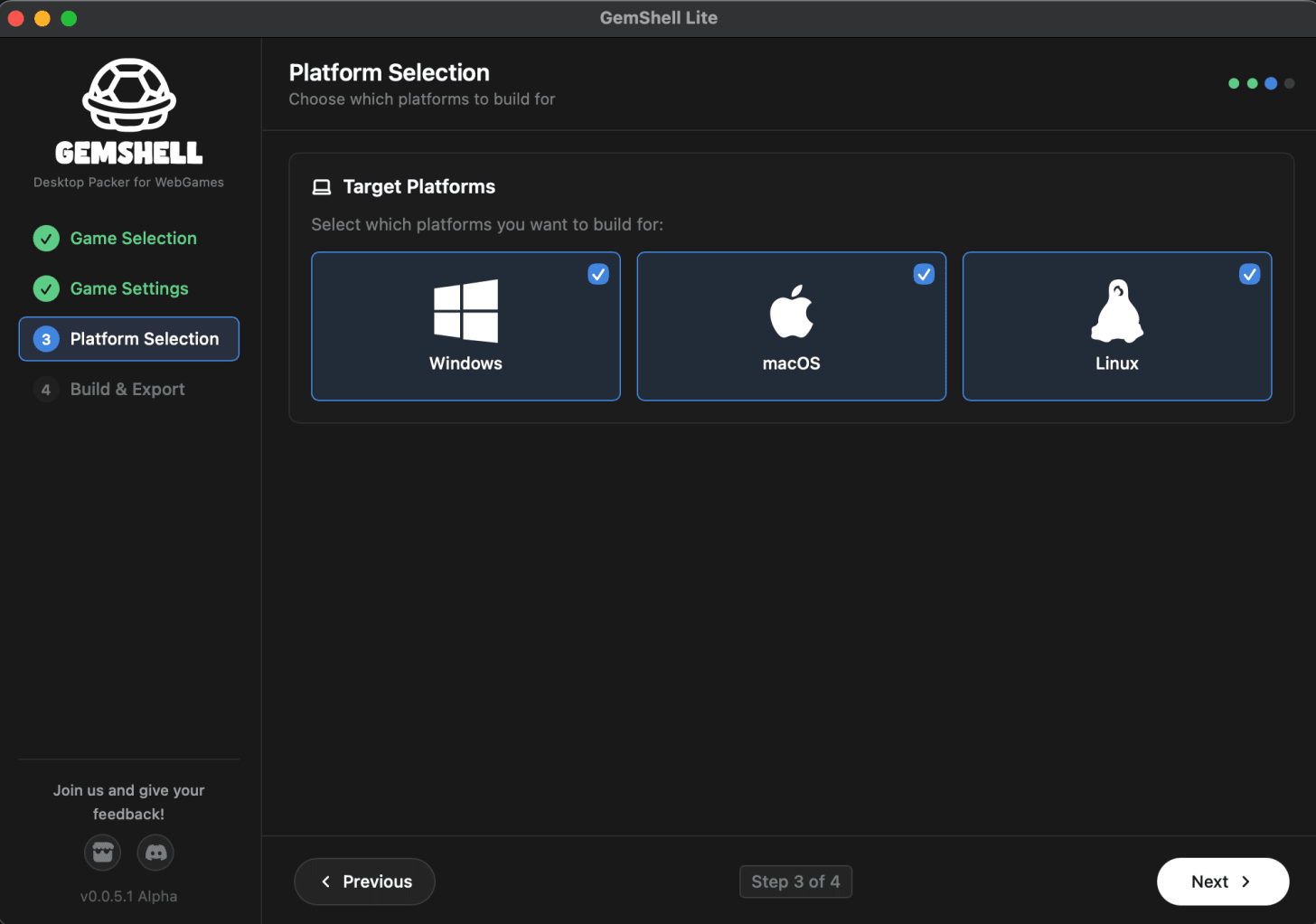
Task: Click the gray last progress dot
Action: pyautogui.click(x=1290, y=83)
